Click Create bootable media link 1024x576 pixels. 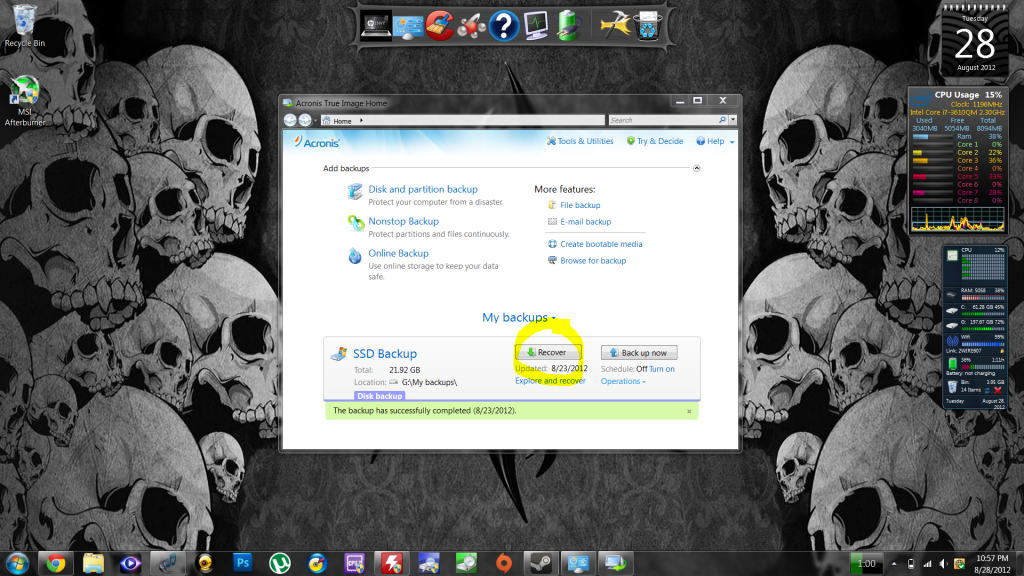pyautogui.click(x=601, y=244)
